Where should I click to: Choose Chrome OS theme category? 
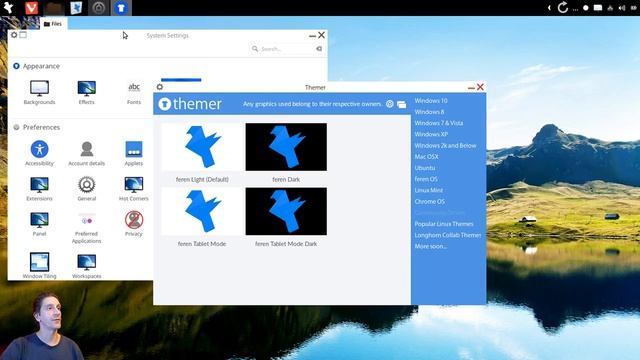pyautogui.click(x=429, y=202)
